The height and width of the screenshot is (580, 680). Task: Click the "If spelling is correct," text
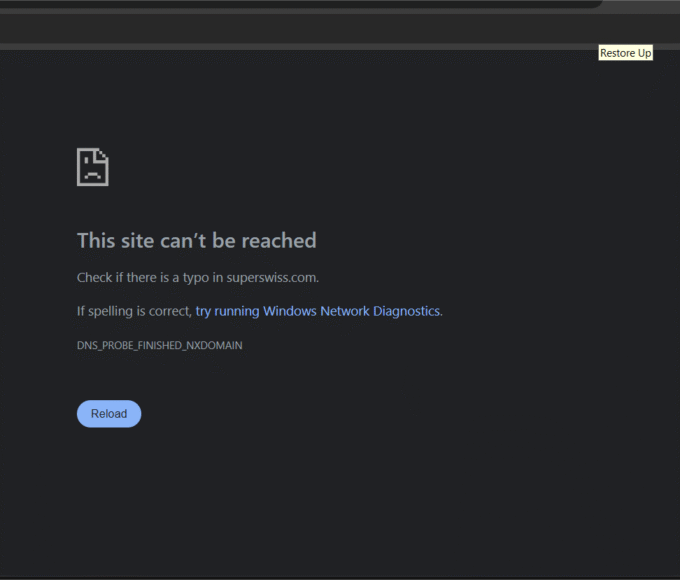[x=134, y=311]
